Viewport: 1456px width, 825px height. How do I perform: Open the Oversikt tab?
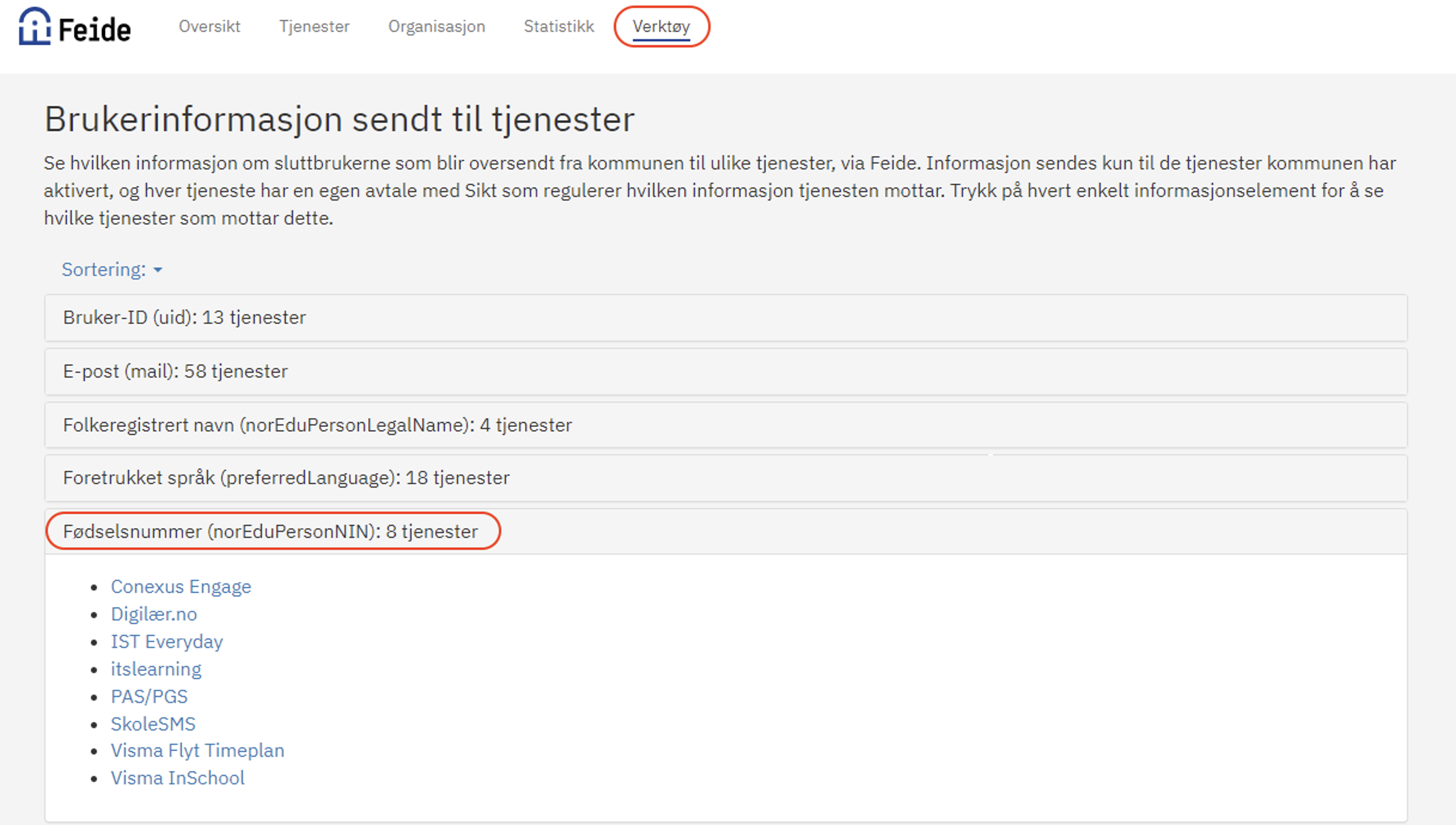point(209,26)
